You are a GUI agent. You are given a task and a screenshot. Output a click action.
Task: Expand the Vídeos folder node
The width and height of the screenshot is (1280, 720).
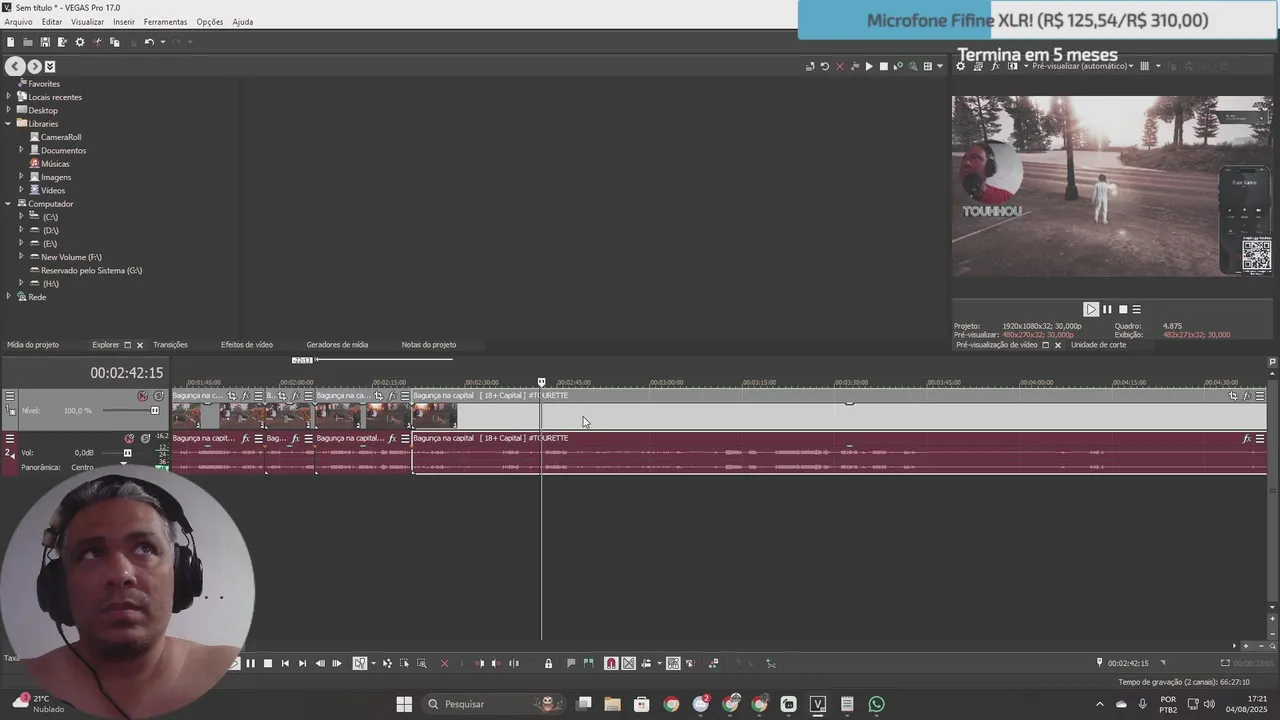pos(21,190)
